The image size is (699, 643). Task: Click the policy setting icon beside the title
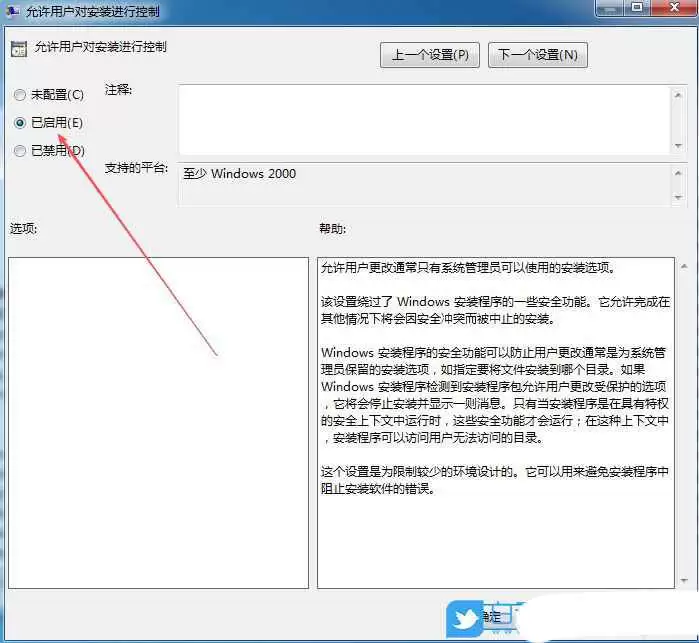tap(19, 49)
